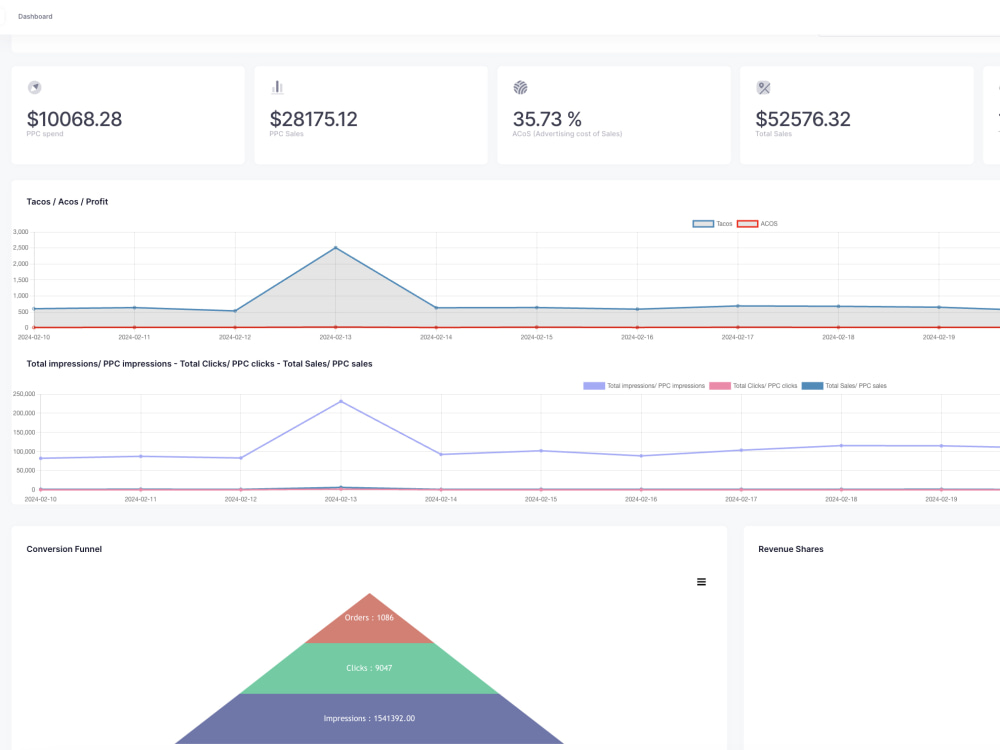Open the Dashboard breadcrumb link
1000x750 pixels.
35,16
